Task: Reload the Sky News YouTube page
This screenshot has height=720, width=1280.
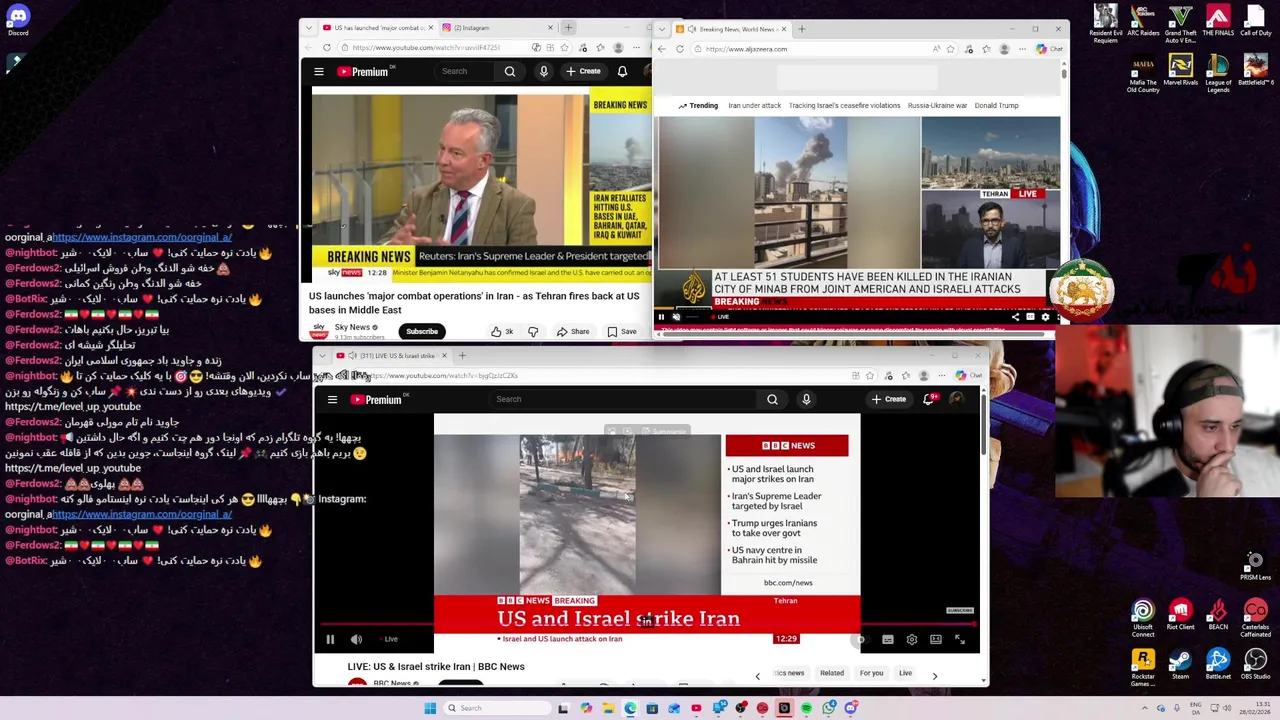Action: (326, 48)
